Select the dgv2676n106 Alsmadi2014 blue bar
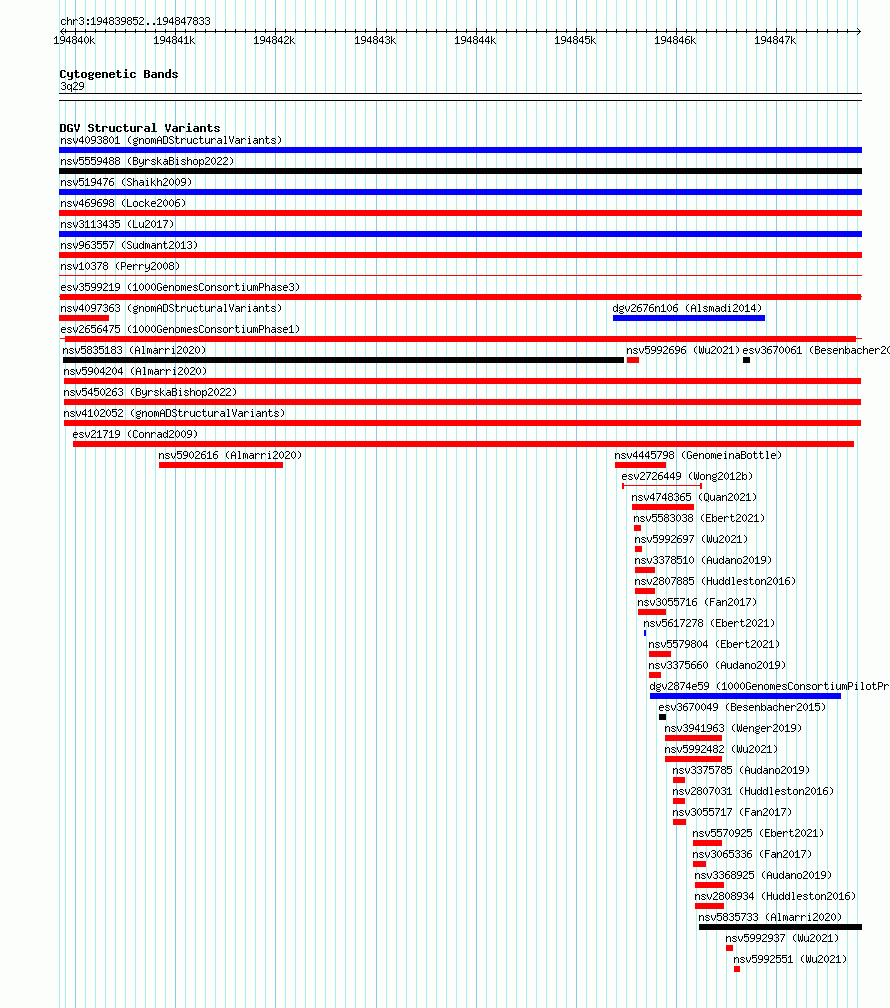The image size is (890, 1008). pos(689,318)
